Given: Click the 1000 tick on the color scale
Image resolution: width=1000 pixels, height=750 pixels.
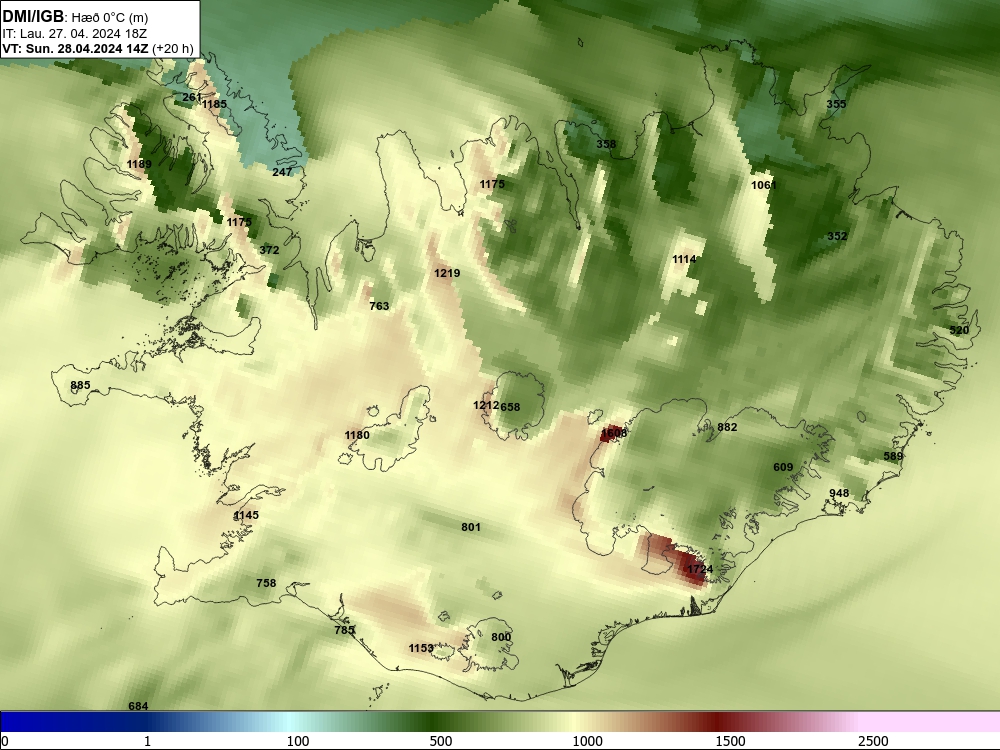Looking at the screenshot, I should tap(587, 741).
